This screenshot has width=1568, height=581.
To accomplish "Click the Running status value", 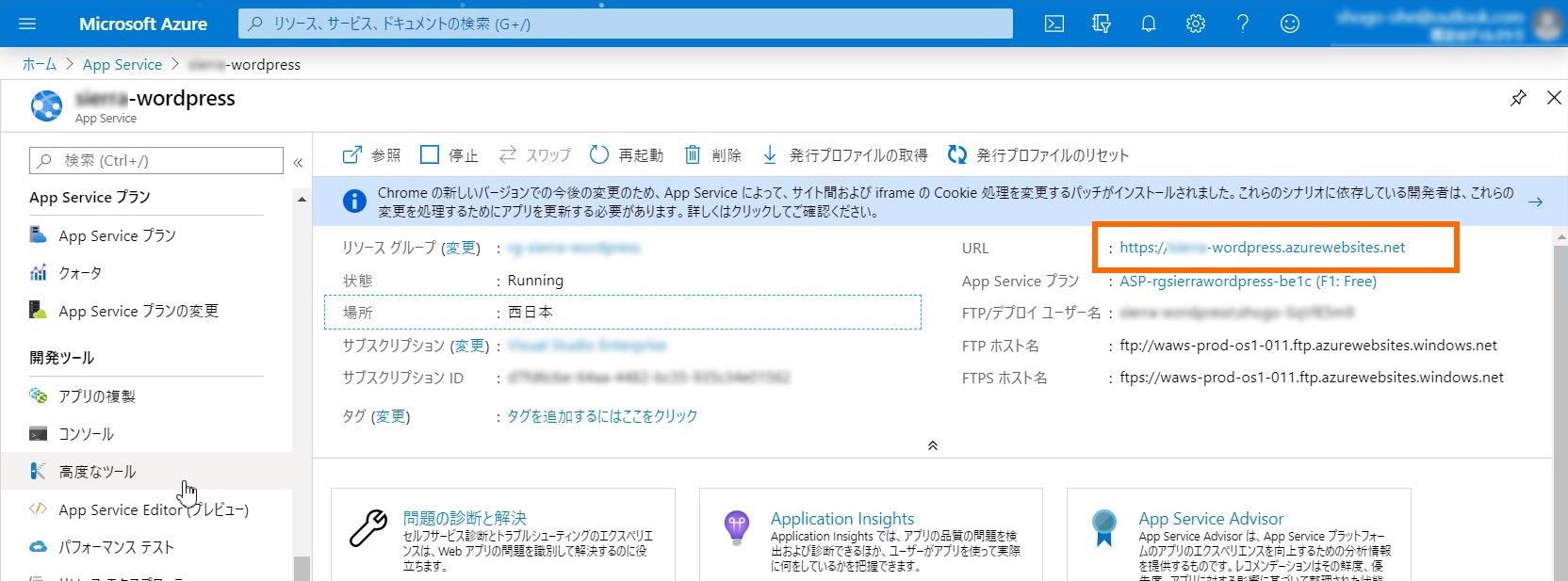I will 535,281.
